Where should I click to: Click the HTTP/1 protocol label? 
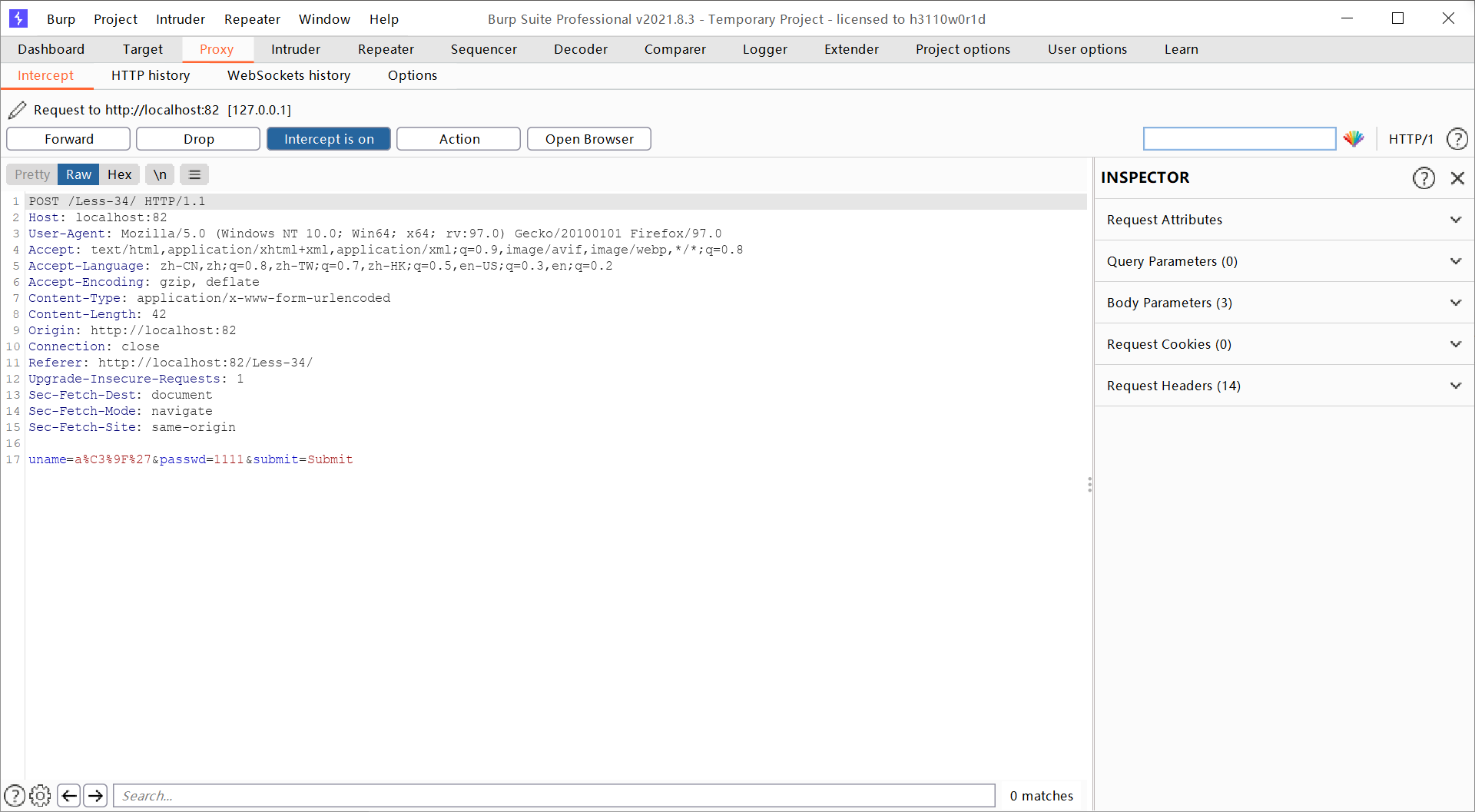[1411, 139]
